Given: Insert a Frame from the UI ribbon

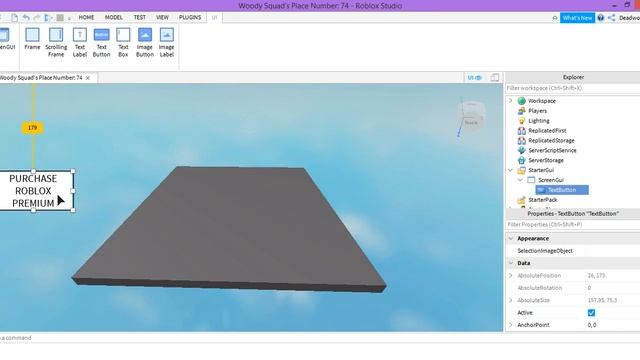Looking at the screenshot, I should [x=32, y=39].
